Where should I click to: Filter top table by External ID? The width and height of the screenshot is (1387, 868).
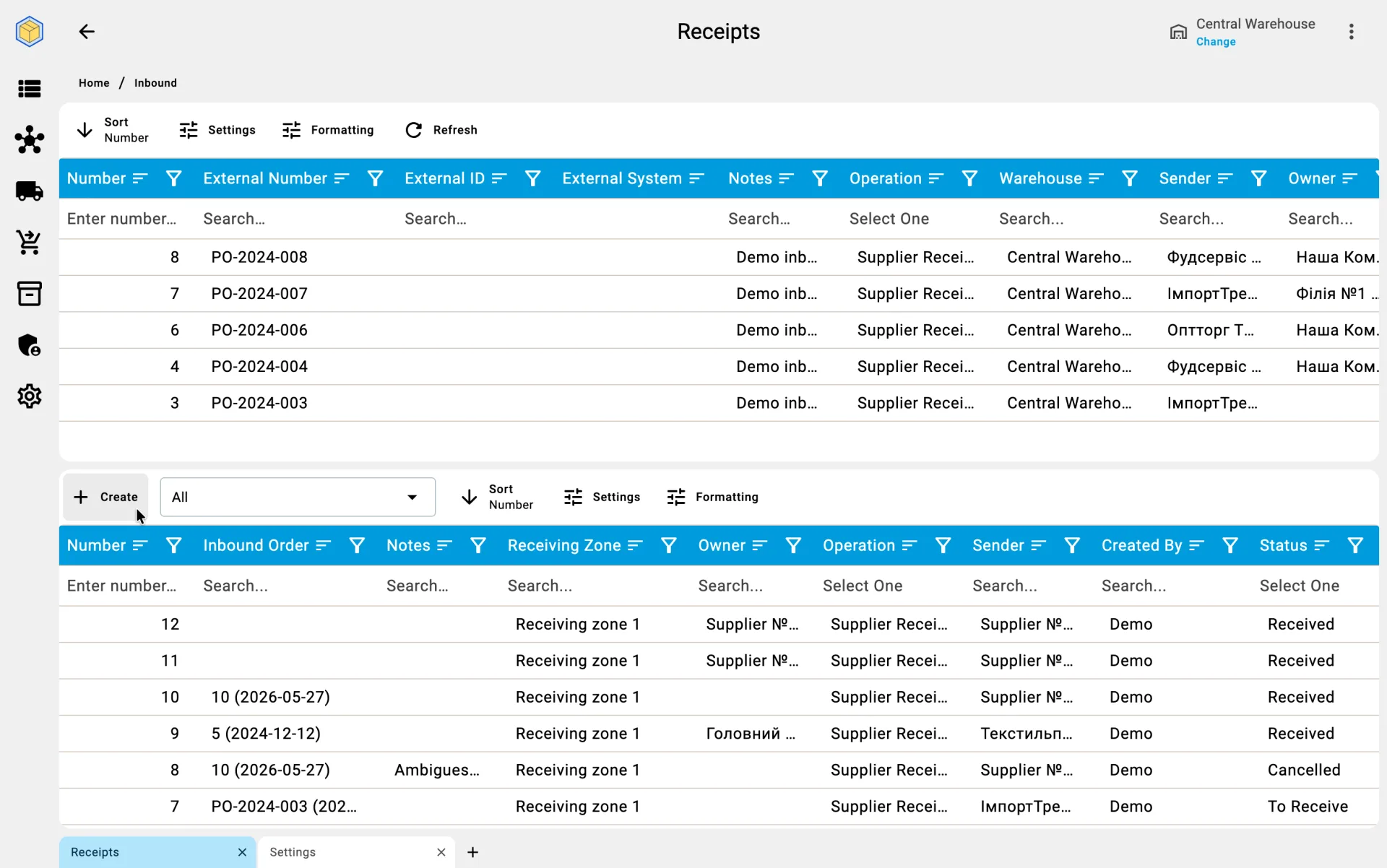pyautogui.click(x=532, y=178)
